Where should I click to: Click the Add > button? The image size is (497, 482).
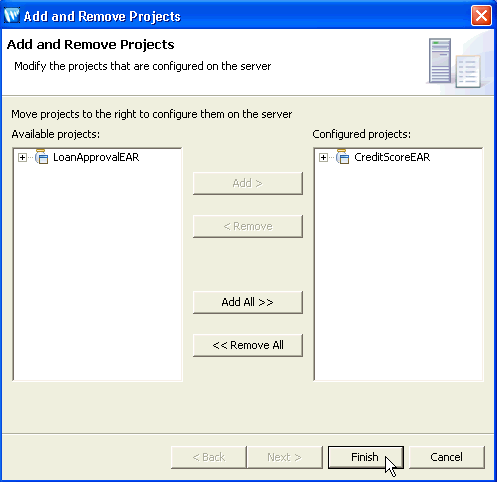[x=248, y=183]
